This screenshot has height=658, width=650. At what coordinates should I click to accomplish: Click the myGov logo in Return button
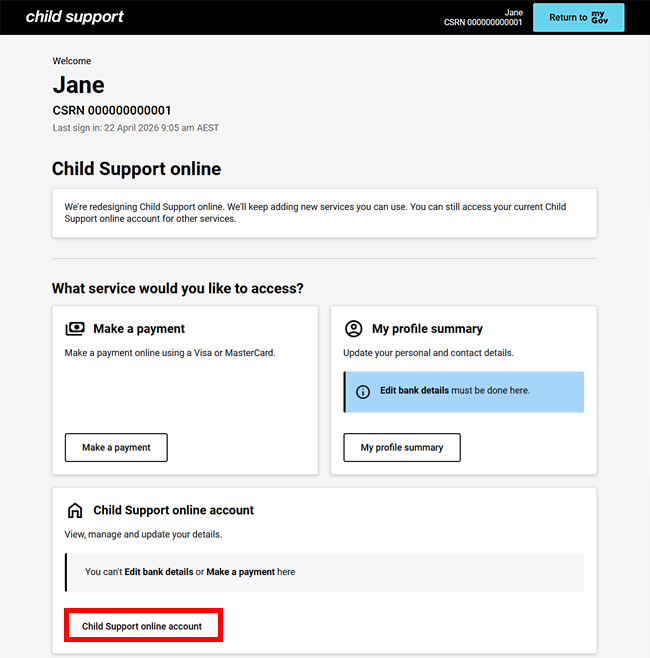[x=600, y=17]
